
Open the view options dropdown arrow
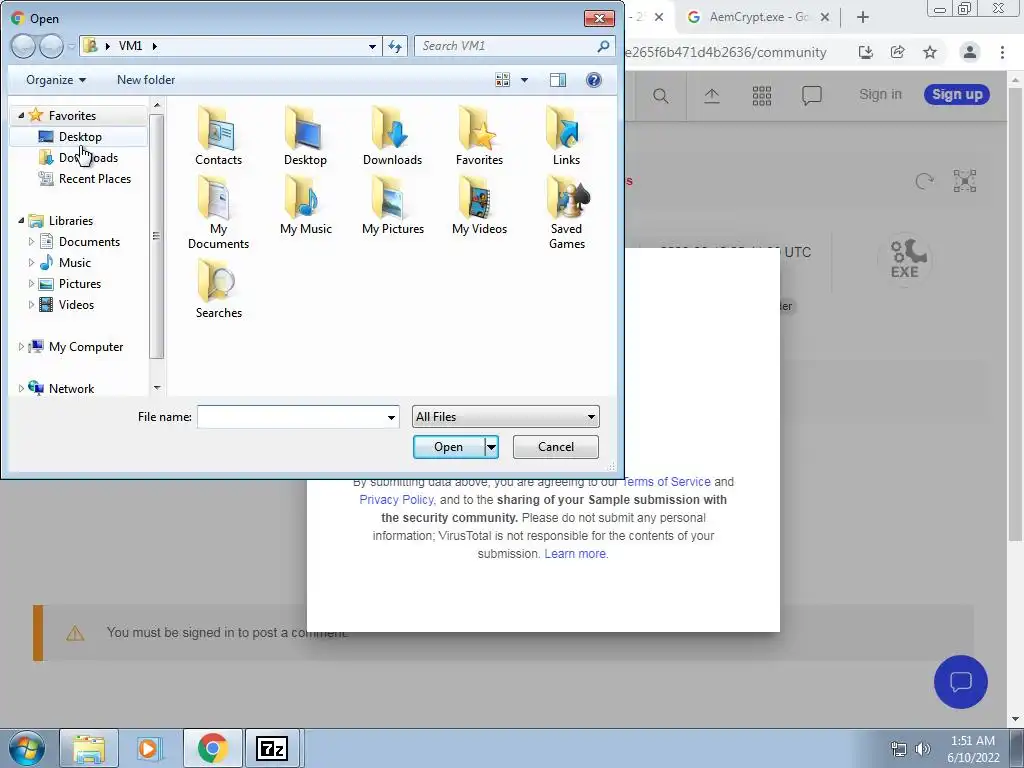point(524,80)
